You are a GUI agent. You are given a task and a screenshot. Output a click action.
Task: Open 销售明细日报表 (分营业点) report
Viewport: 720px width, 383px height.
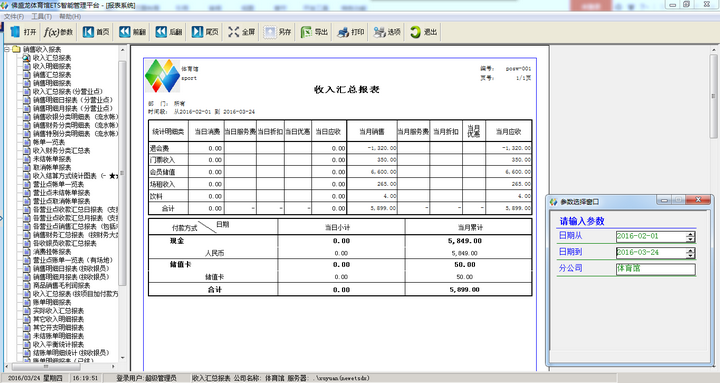(73, 100)
